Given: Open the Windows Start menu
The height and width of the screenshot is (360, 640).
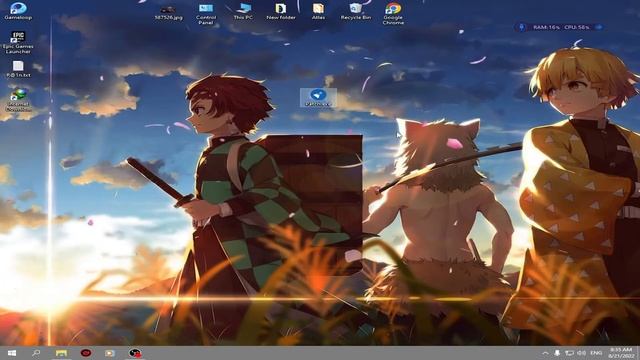Looking at the screenshot, I should point(12,353).
